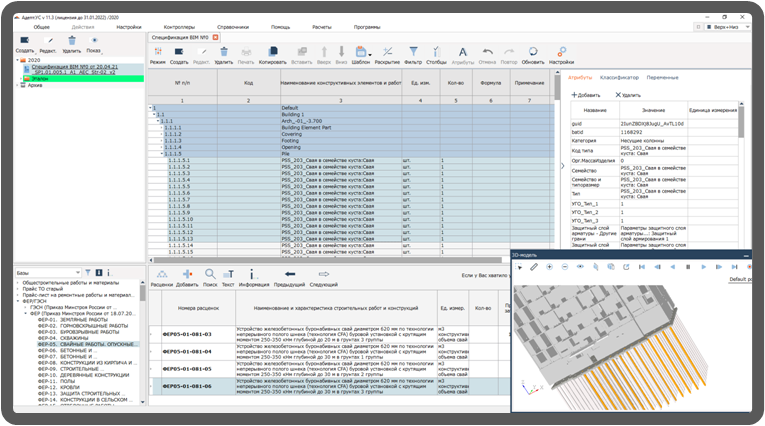
Task: Pause the 3D-модель playback
Action: coord(688,267)
